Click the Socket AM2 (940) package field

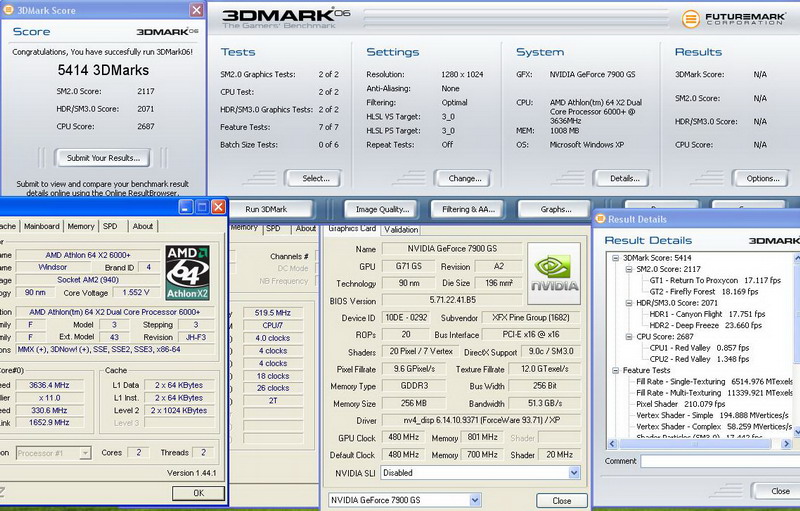coord(88,279)
